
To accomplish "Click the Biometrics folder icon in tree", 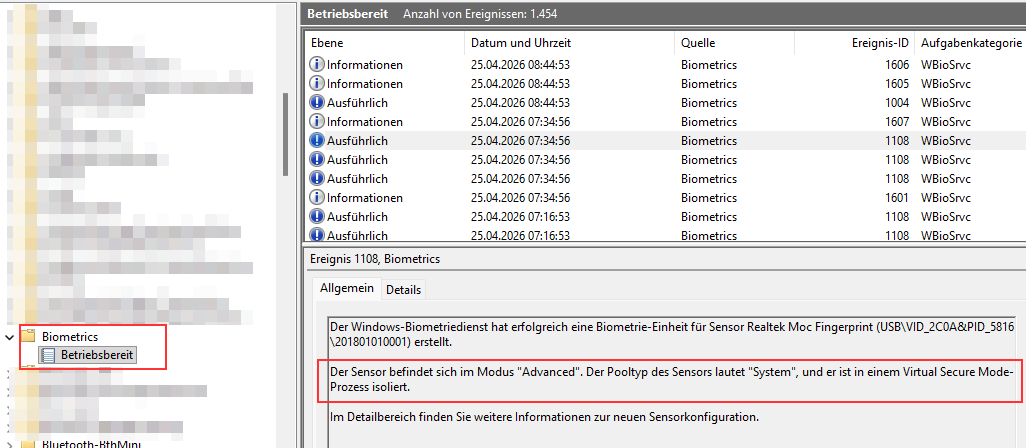I will [x=28, y=337].
